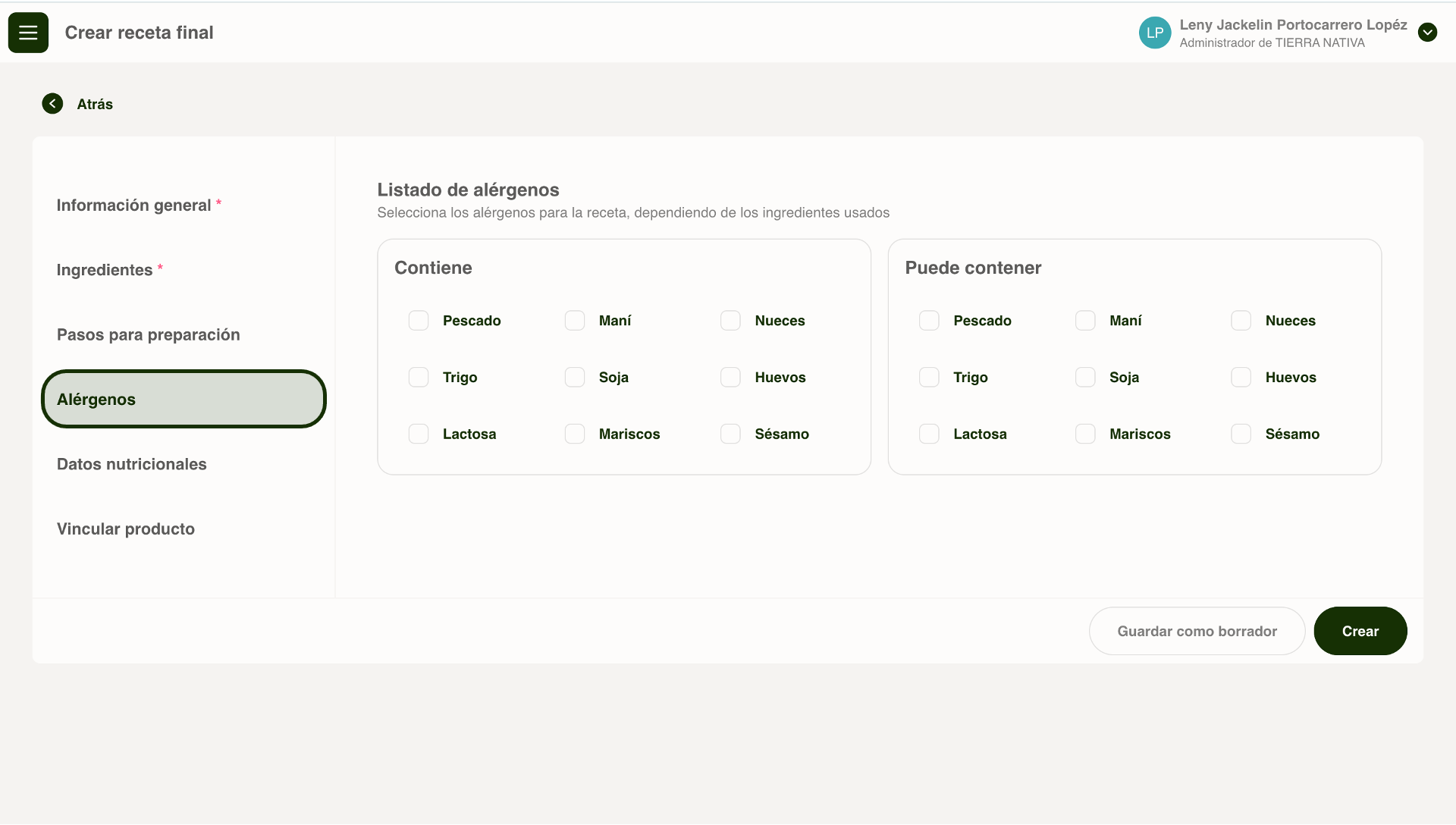Switch to Datos nutricionales section
Viewport: 1456px width, 825px height.
click(x=132, y=464)
